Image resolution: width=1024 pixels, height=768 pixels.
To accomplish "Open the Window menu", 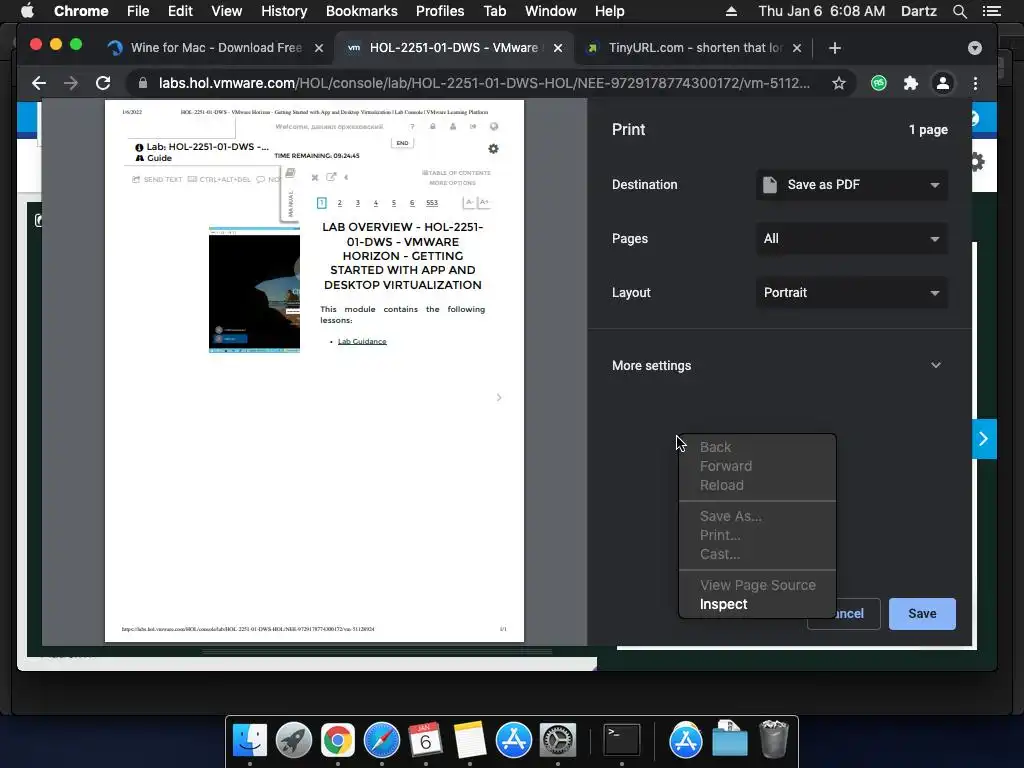I will (551, 11).
